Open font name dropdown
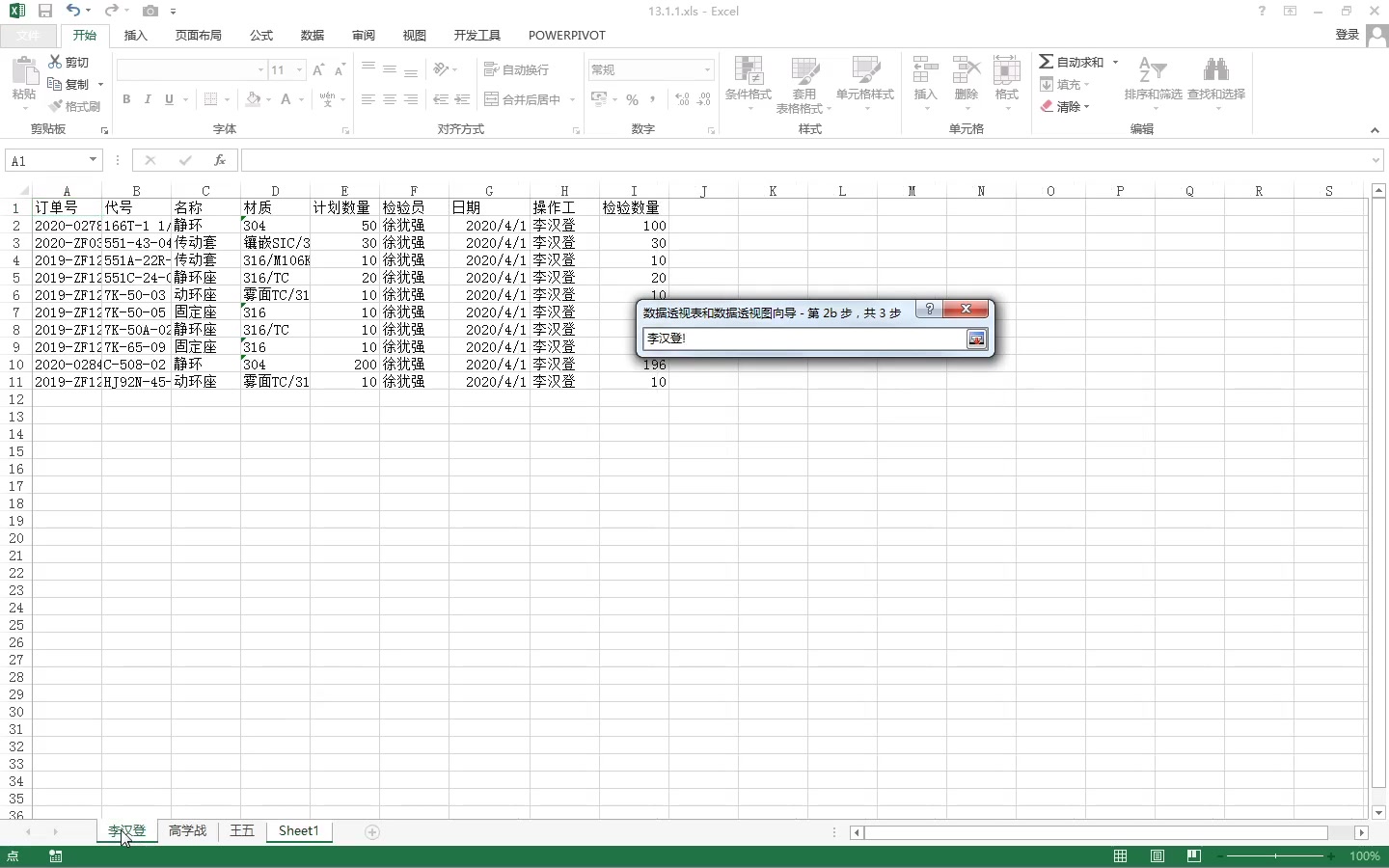The width and height of the screenshot is (1389, 868). coord(260,69)
